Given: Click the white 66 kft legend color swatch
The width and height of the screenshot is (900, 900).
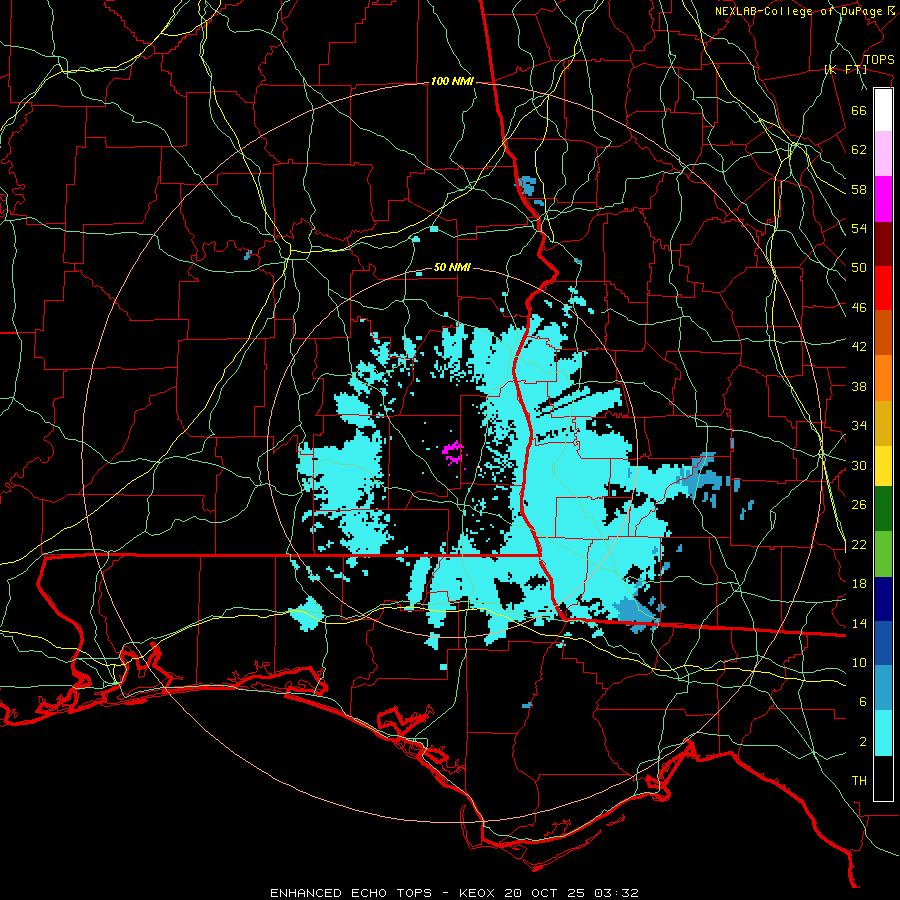Looking at the screenshot, I should [x=883, y=110].
